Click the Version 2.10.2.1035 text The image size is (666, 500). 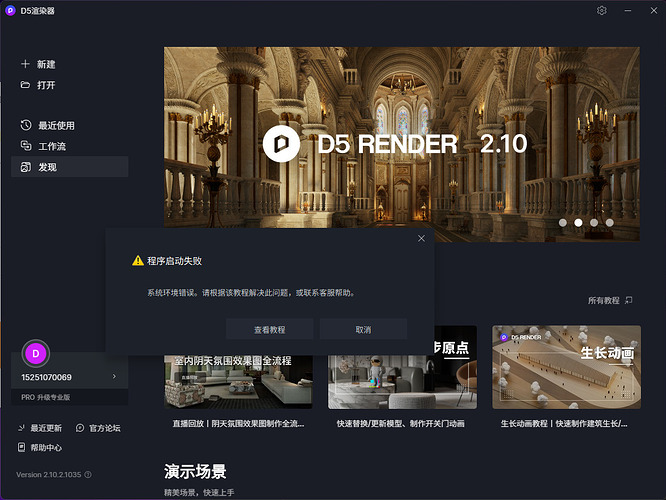(x=48, y=475)
